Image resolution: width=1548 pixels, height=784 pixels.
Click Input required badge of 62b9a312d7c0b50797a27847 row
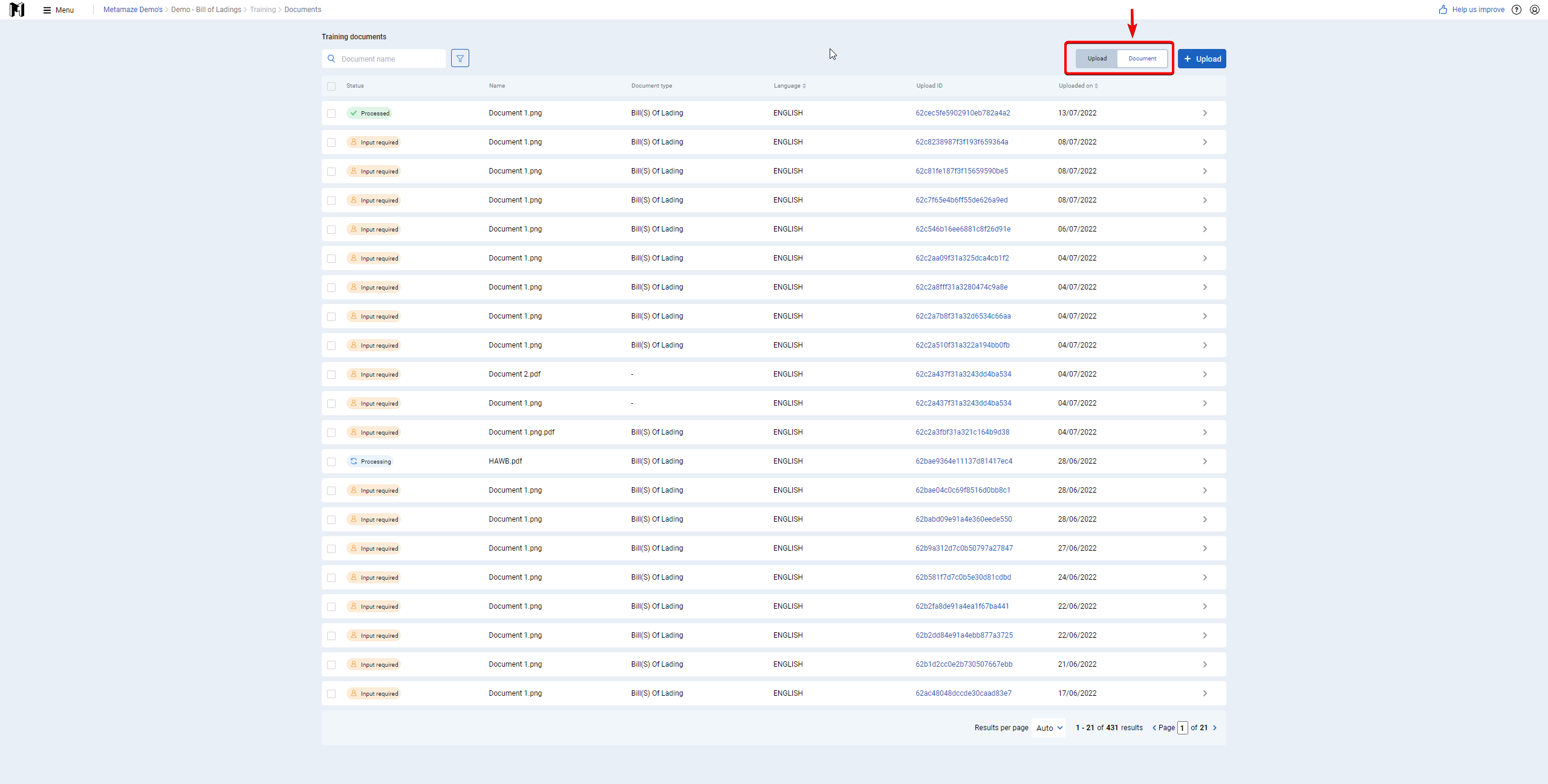[374, 548]
